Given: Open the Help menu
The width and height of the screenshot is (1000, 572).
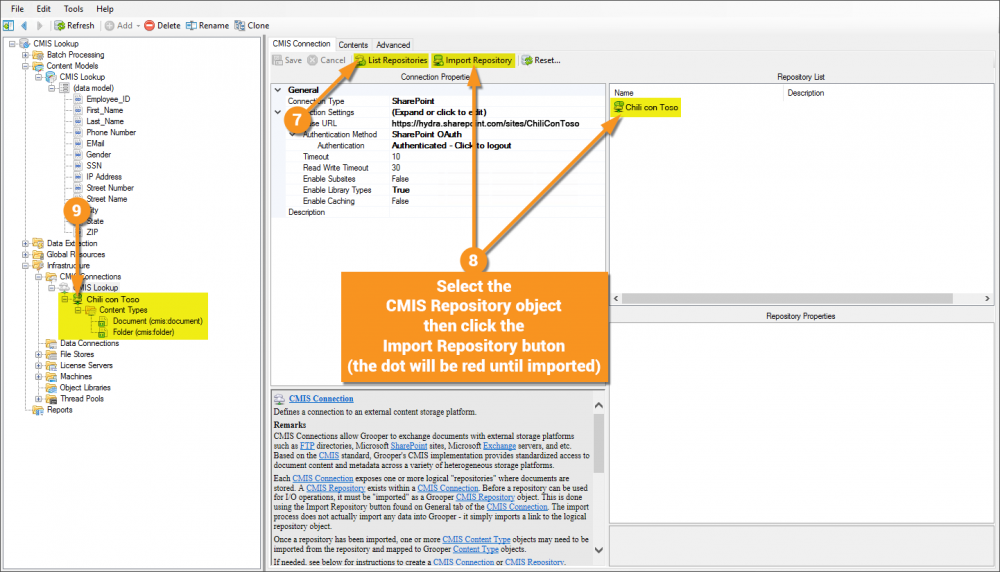Looking at the screenshot, I should (105, 9).
